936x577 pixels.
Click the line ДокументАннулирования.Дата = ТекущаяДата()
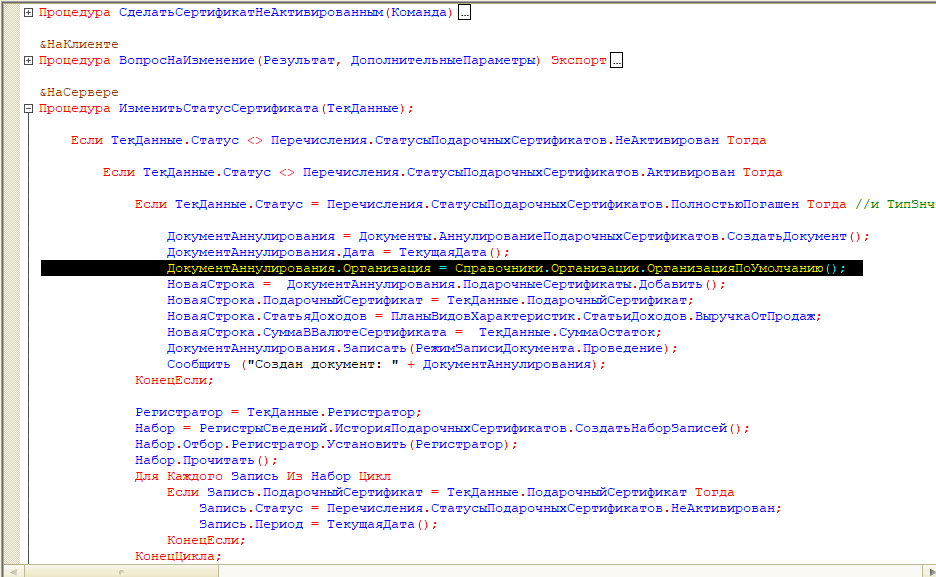coord(338,252)
